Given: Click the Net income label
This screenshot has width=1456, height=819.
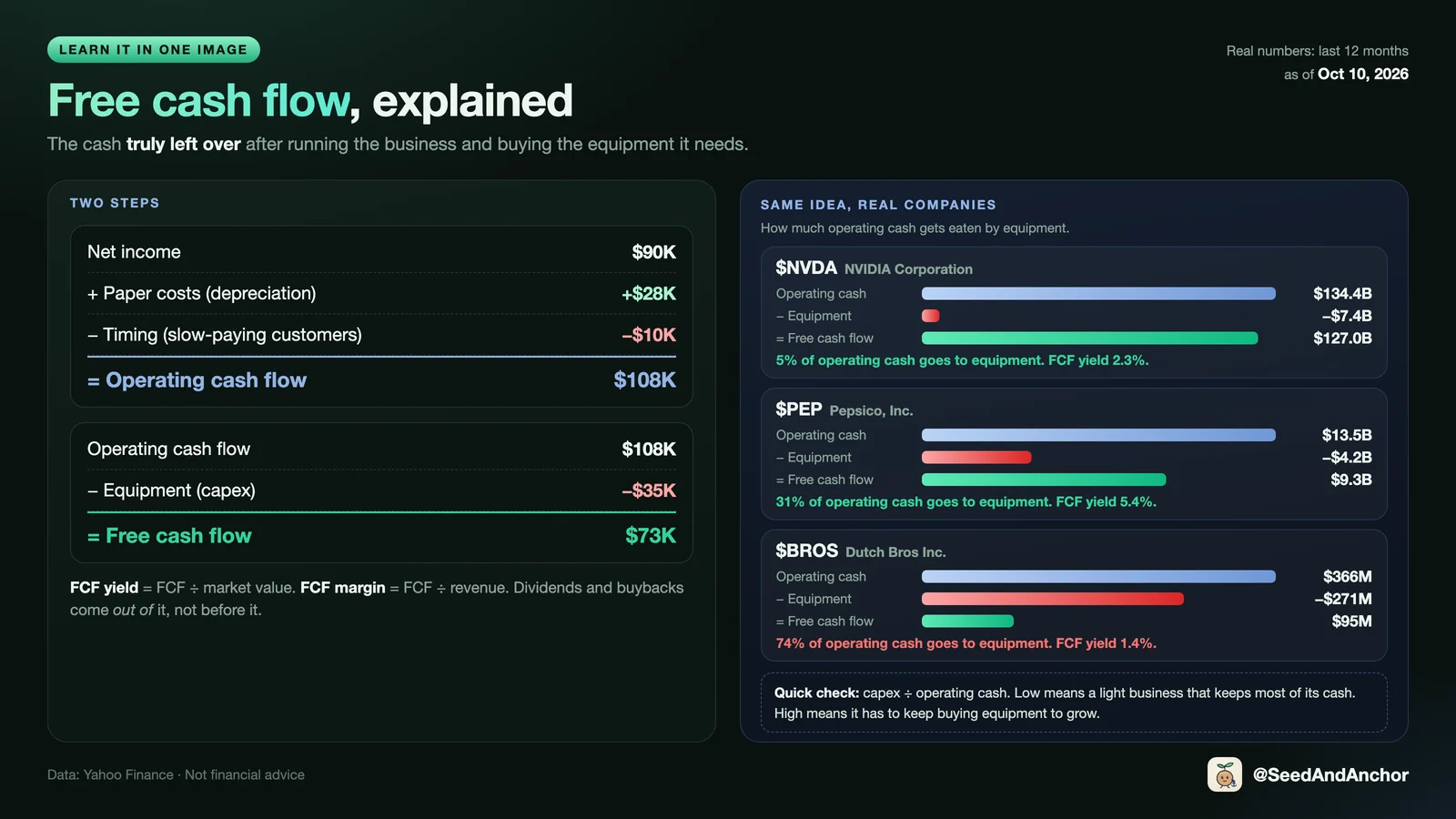Looking at the screenshot, I should tap(134, 252).
